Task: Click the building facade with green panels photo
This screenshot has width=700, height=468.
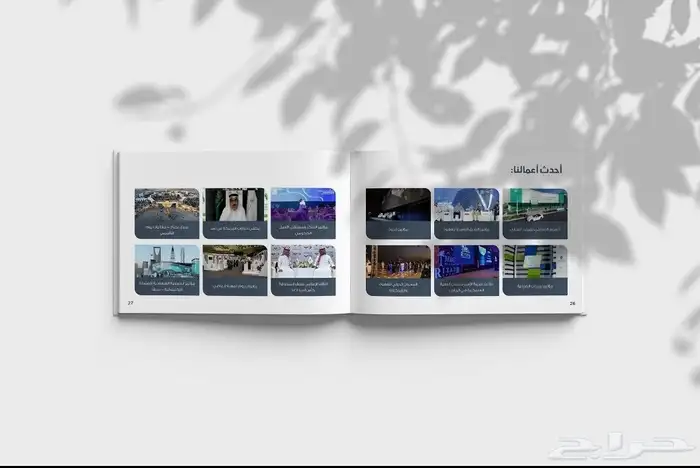Action: pyautogui.click(x=534, y=260)
